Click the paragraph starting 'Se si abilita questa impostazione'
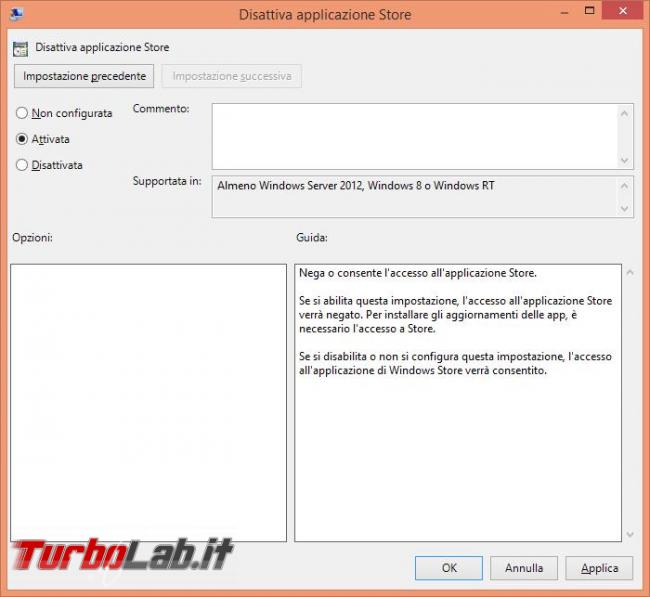This screenshot has width=650, height=597. coord(455,315)
